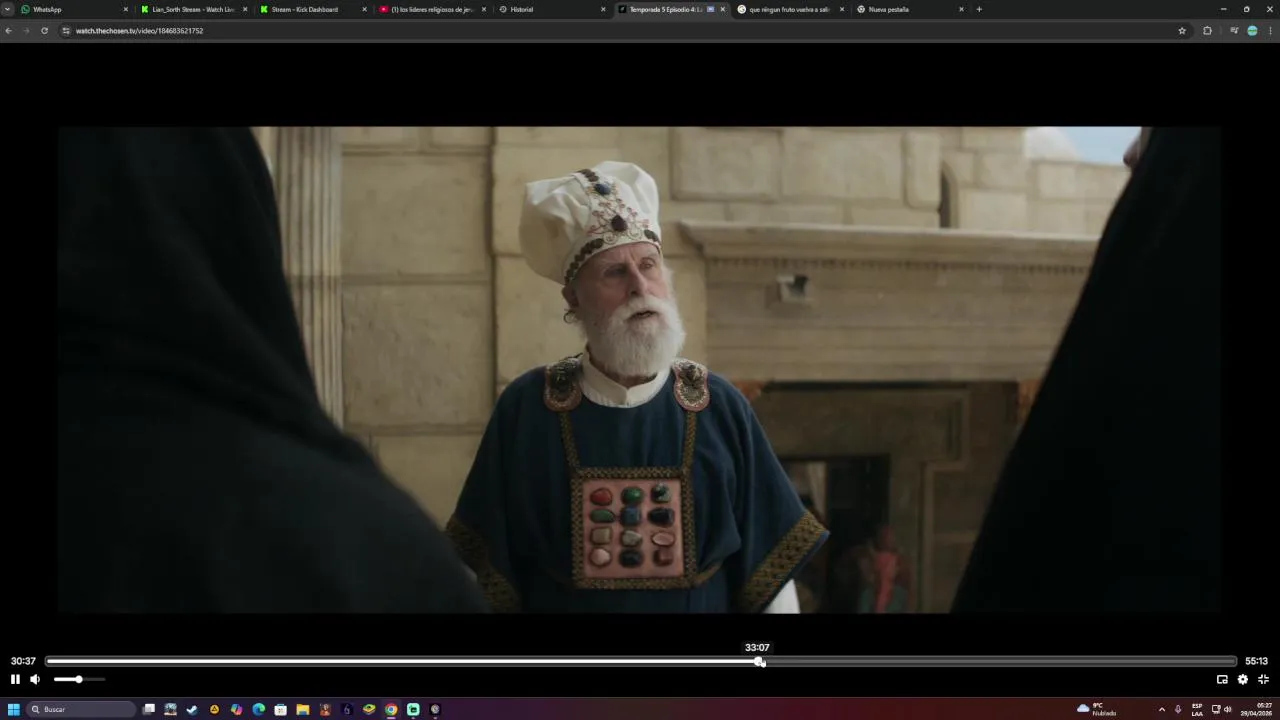Mute the video player volume
Image resolution: width=1280 pixels, height=720 pixels.
(x=35, y=679)
